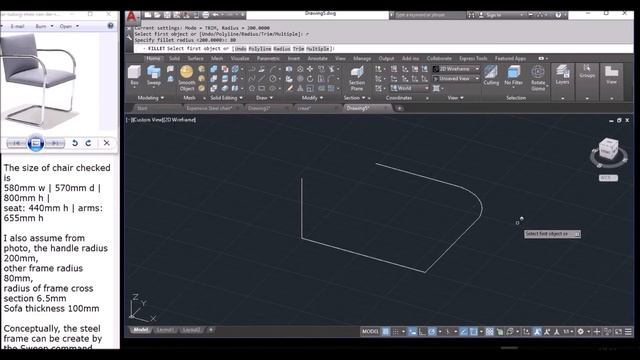The height and width of the screenshot is (360, 640).
Task: Open the View panel button
Action: tap(611, 75)
